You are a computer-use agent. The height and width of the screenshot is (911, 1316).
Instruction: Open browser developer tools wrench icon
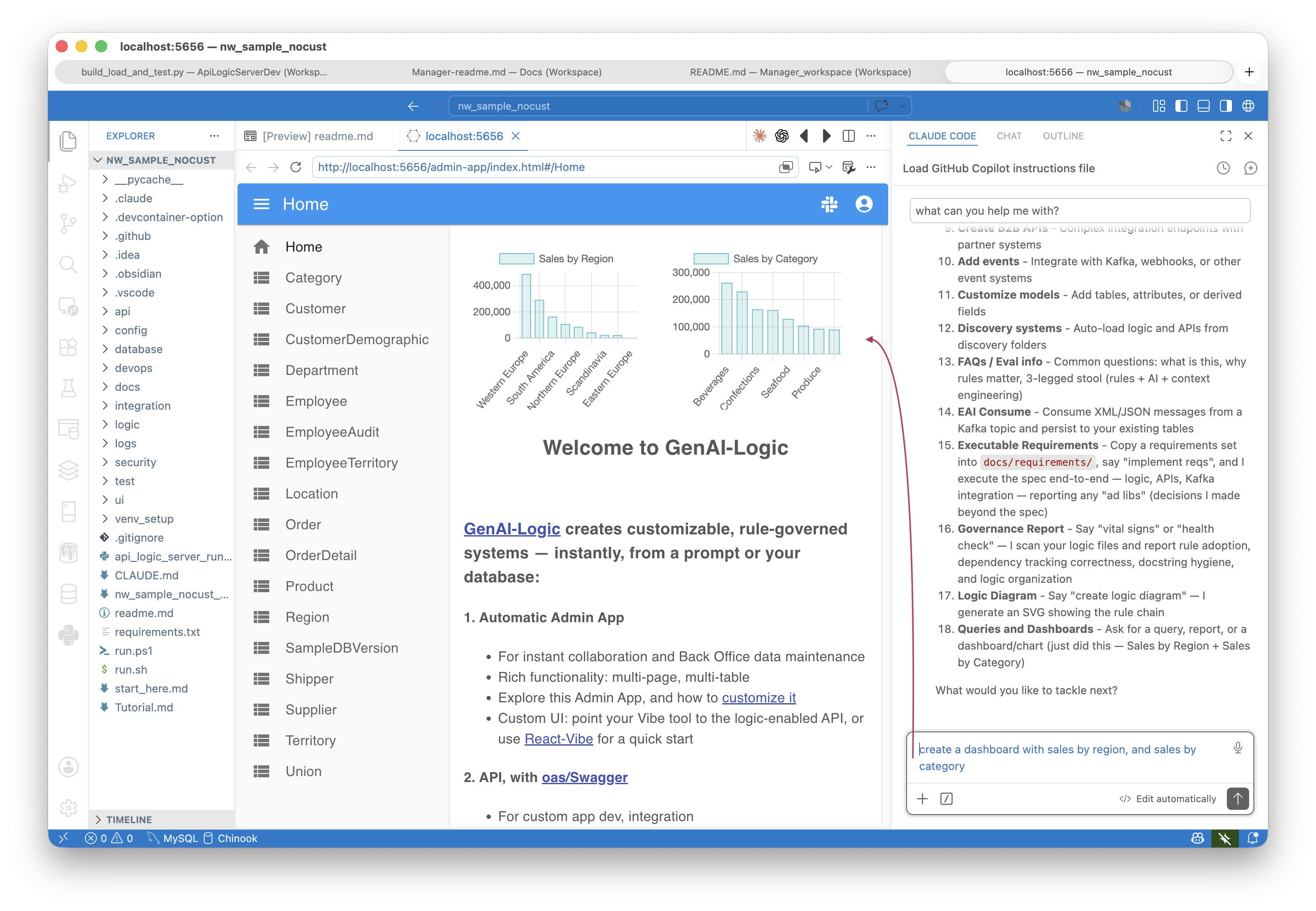pyautogui.click(x=848, y=167)
